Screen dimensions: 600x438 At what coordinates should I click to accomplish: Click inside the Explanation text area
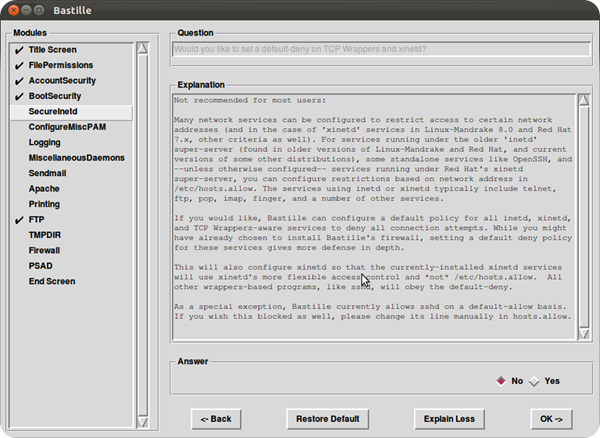click(x=374, y=217)
